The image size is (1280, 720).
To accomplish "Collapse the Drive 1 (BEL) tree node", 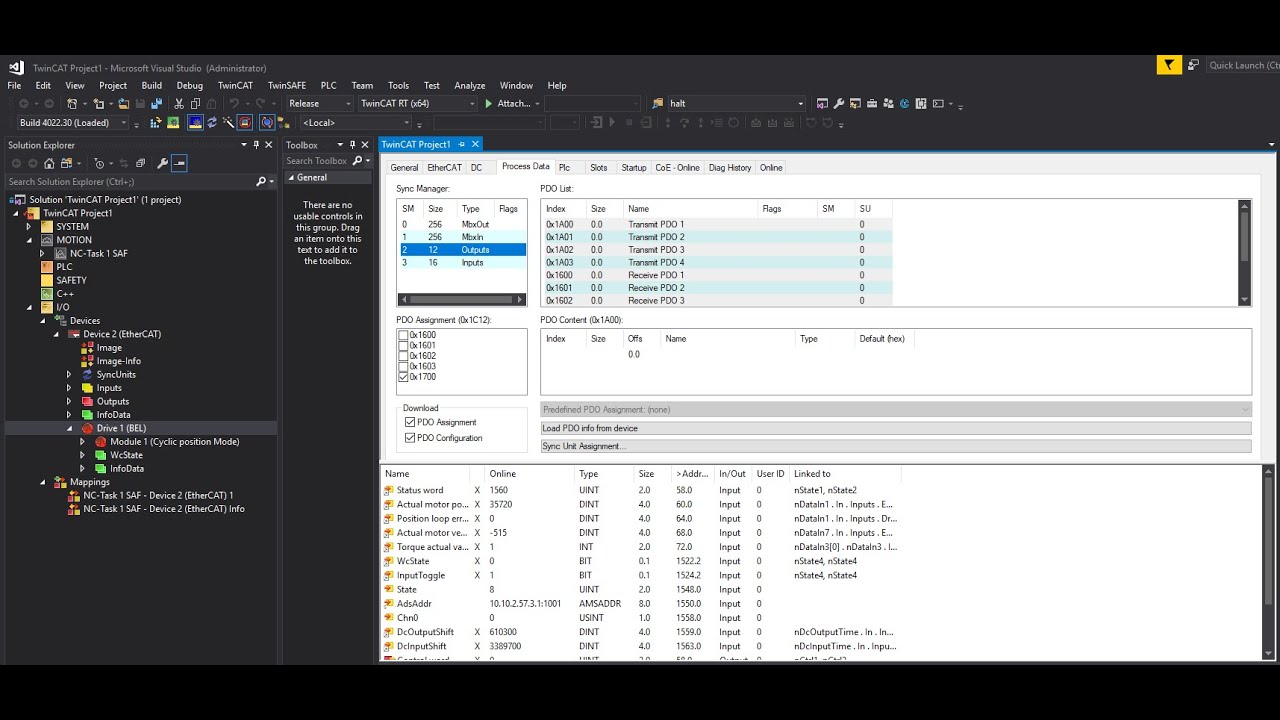I will coord(69,428).
